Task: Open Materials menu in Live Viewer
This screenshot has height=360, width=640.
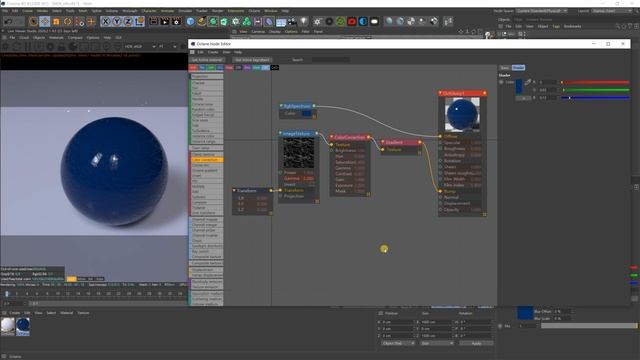Action: pos(56,38)
